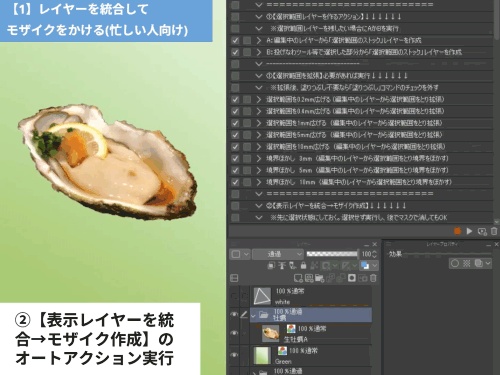Play the selected auto action
Image resolution: width=500 pixels, height=375 pixels.
[x=469, y=231]
